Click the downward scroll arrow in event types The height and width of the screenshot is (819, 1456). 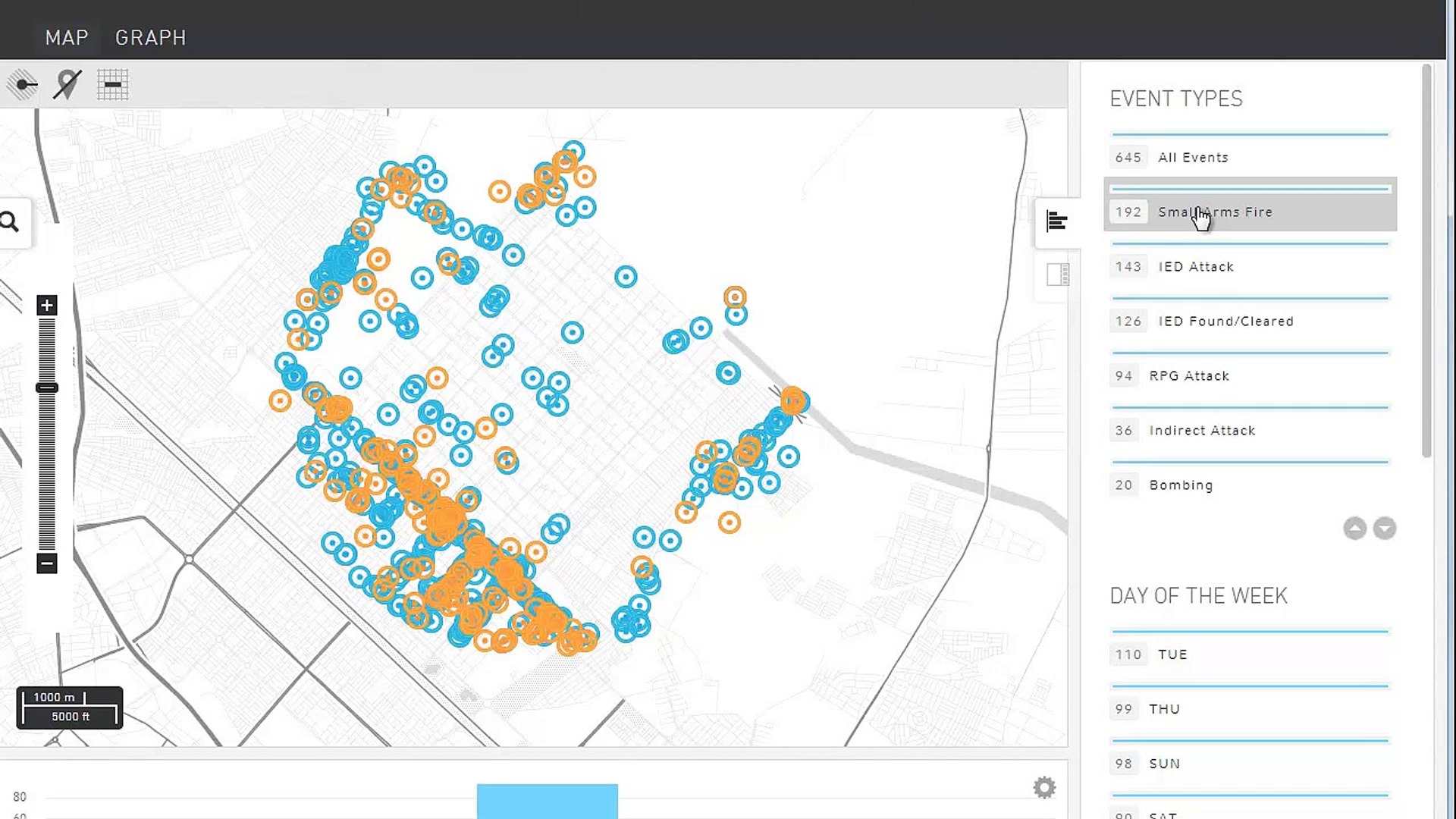1385,527
